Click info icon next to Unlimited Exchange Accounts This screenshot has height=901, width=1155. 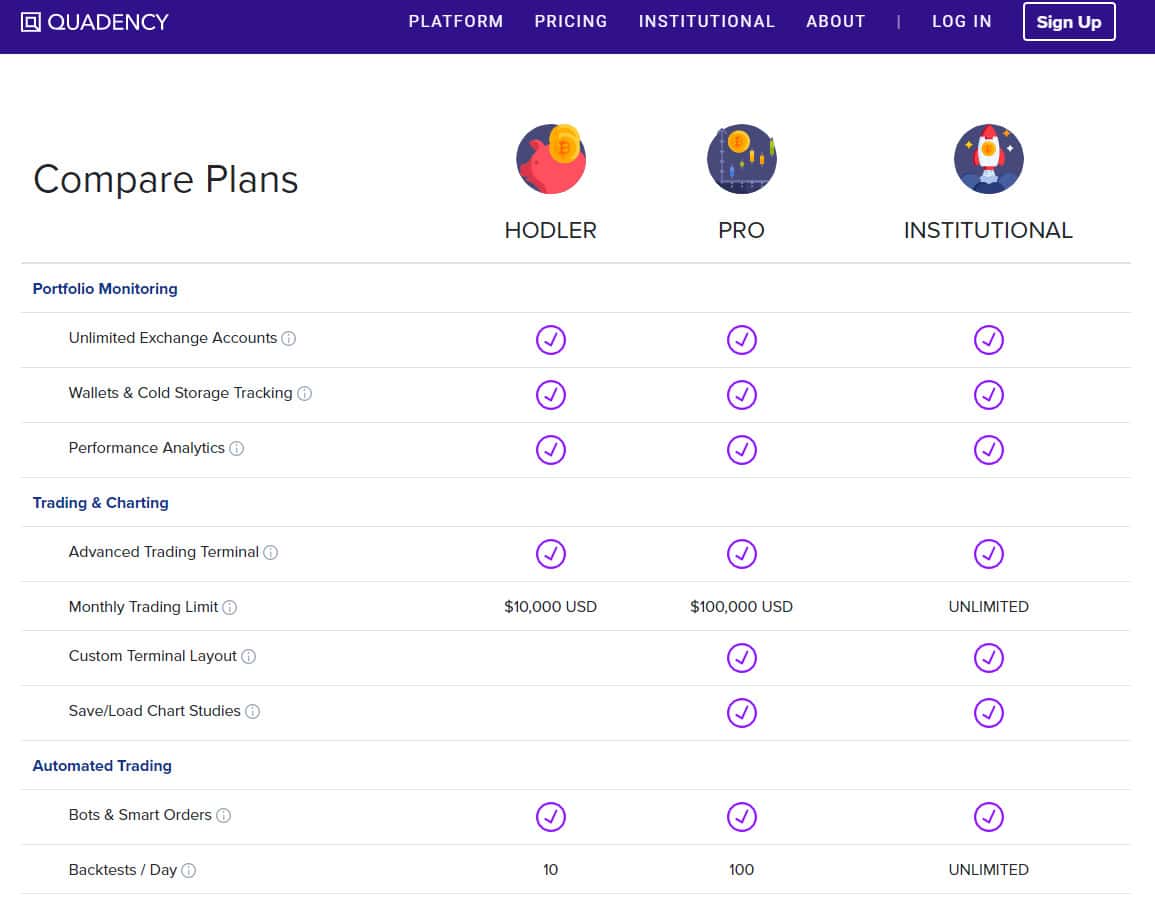tap(289, 339)
